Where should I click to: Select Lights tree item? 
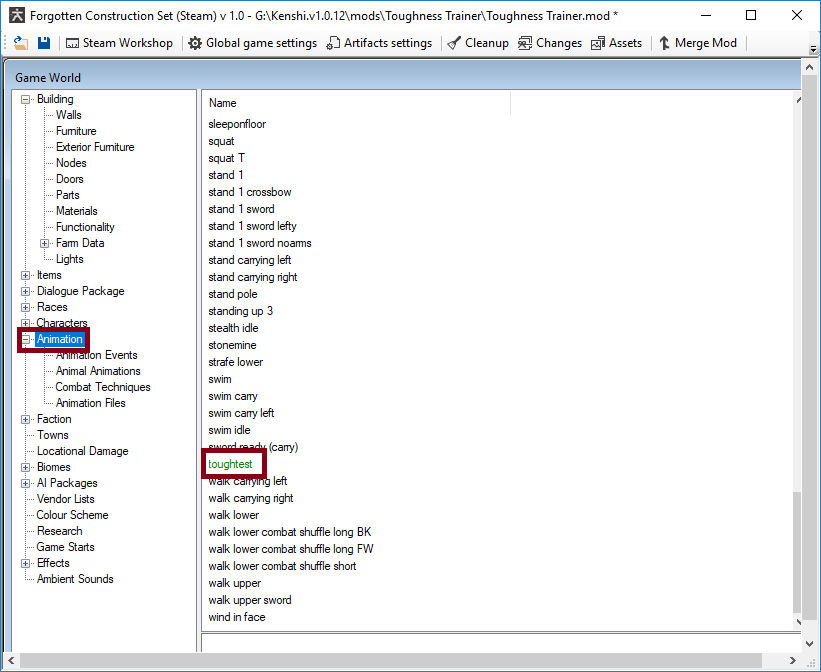(70, 259)
